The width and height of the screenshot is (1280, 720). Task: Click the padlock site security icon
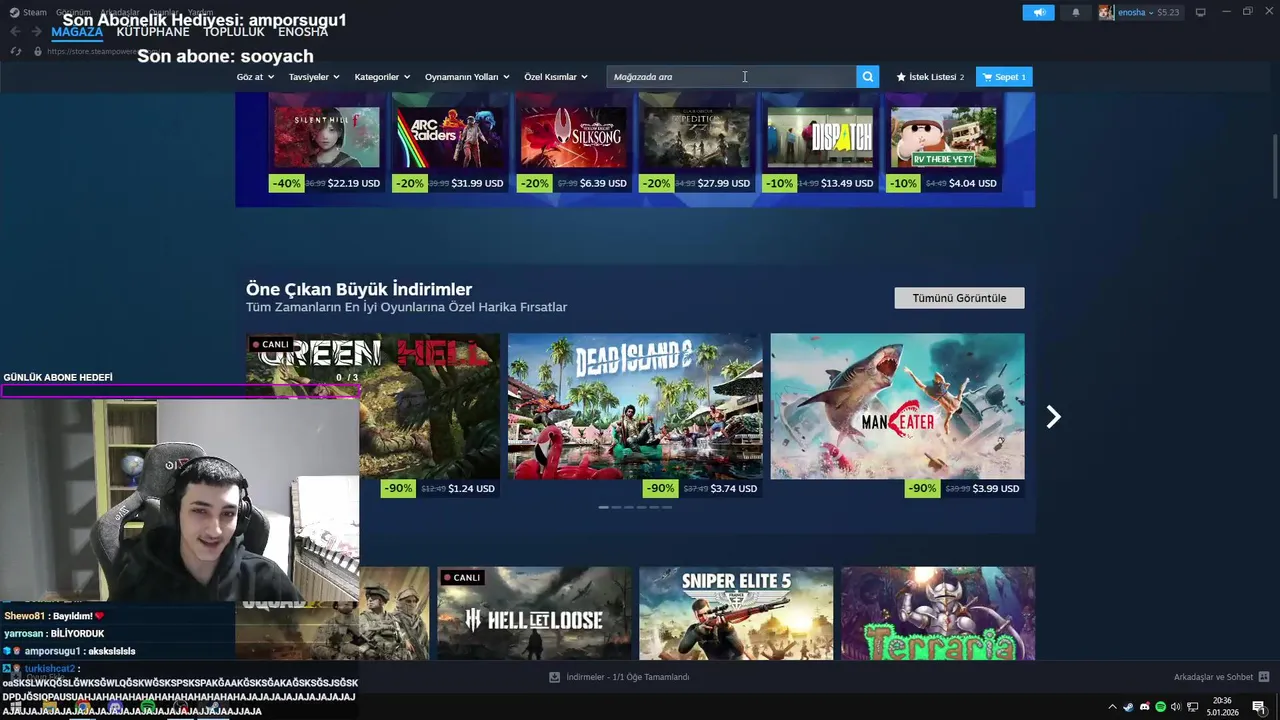click(38, 51)
